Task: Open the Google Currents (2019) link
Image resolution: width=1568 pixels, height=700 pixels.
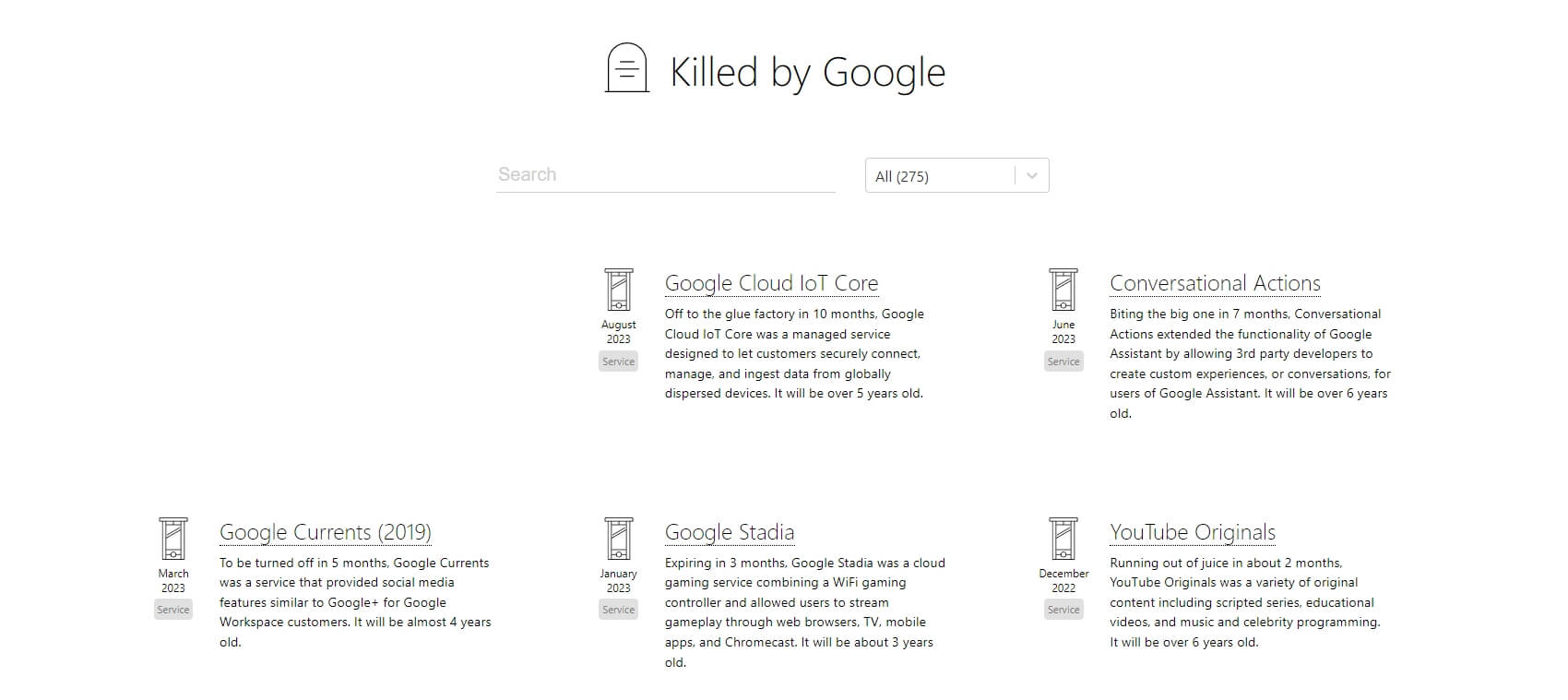Action: [325, 532]
